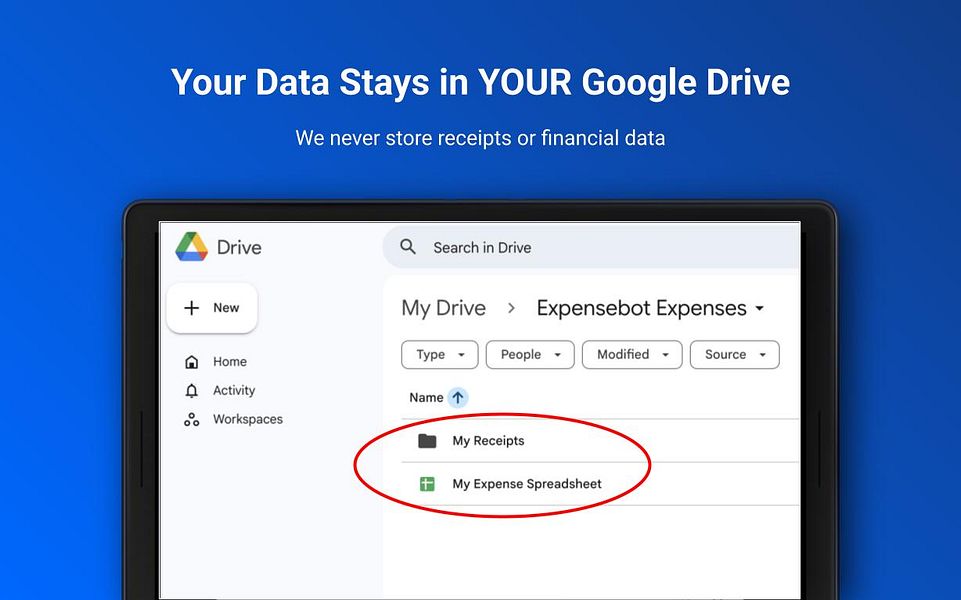Viewport: 961px width, 600px height.
Task: Open the search magnifier in Drive
Action: [407, 246]
